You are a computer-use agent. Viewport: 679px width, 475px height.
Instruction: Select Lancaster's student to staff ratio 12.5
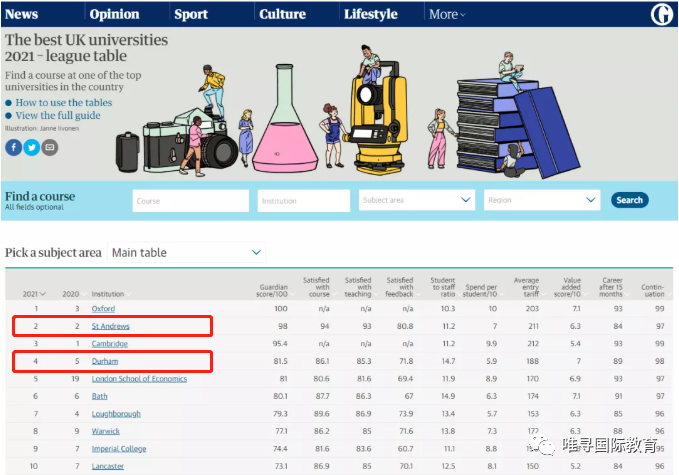tap(448, 466)
